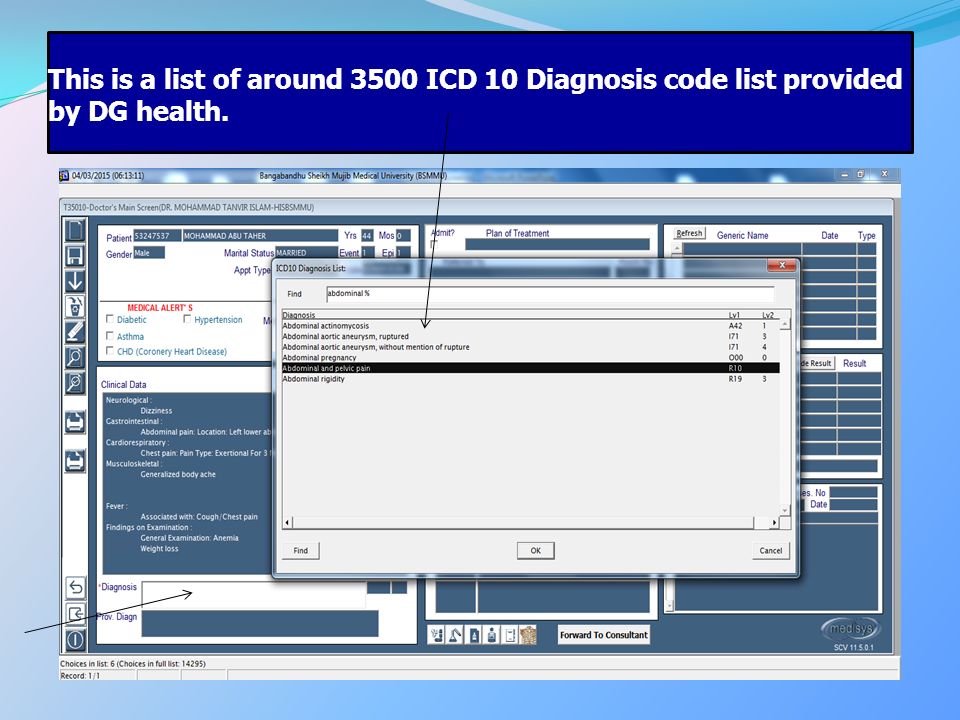Select aneurysm without mention of rupture row
The height and width of the screenshot is (720, 960).
pyautogui.click(x=530, y=347)
